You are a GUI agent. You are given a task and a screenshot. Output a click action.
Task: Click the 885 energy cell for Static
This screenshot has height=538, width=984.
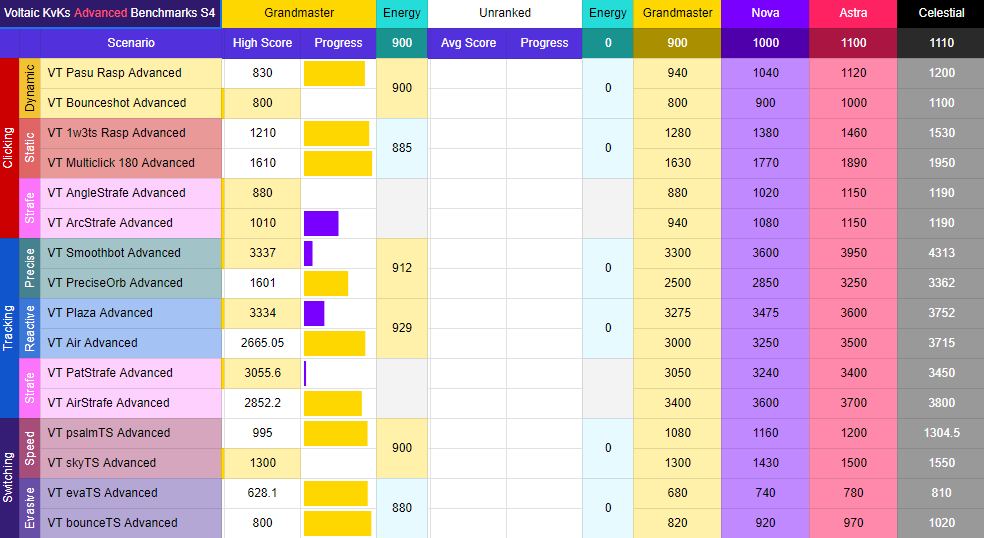point(402,148)
